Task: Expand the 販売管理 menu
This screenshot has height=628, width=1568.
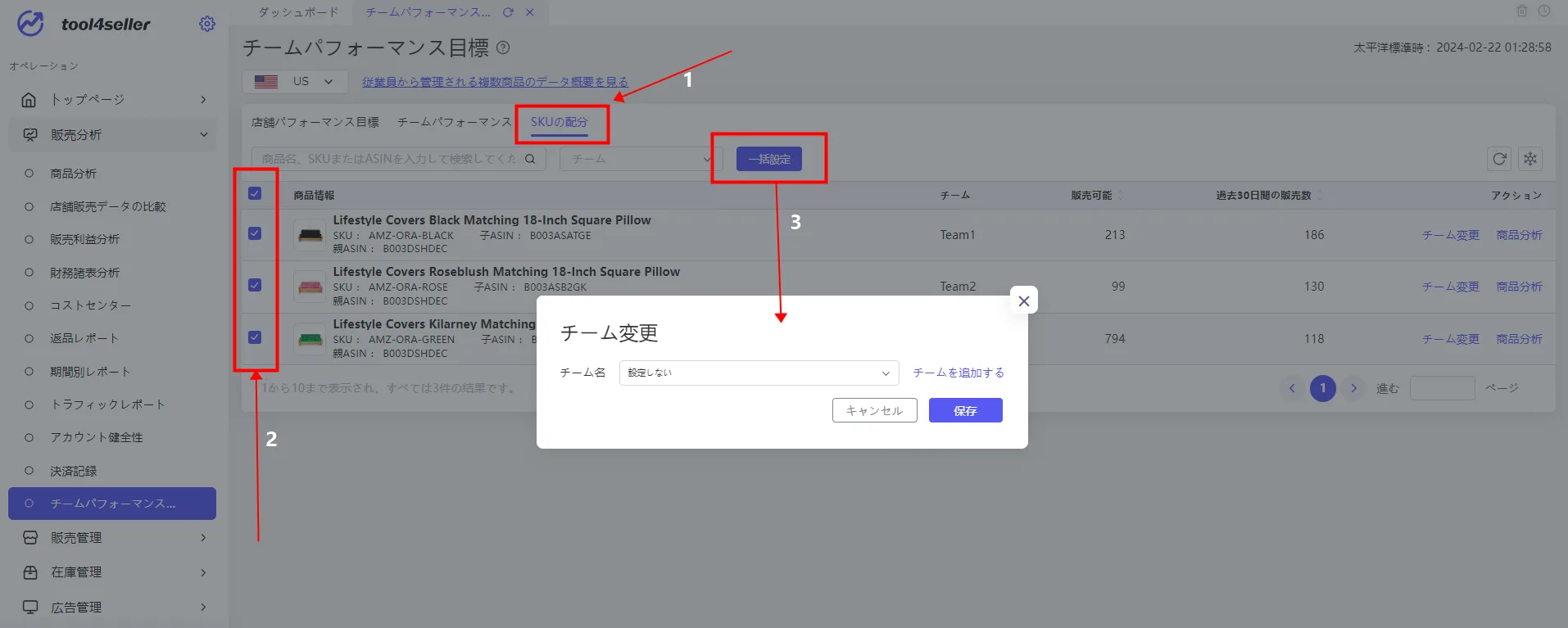Action: [x=203, y=538]
